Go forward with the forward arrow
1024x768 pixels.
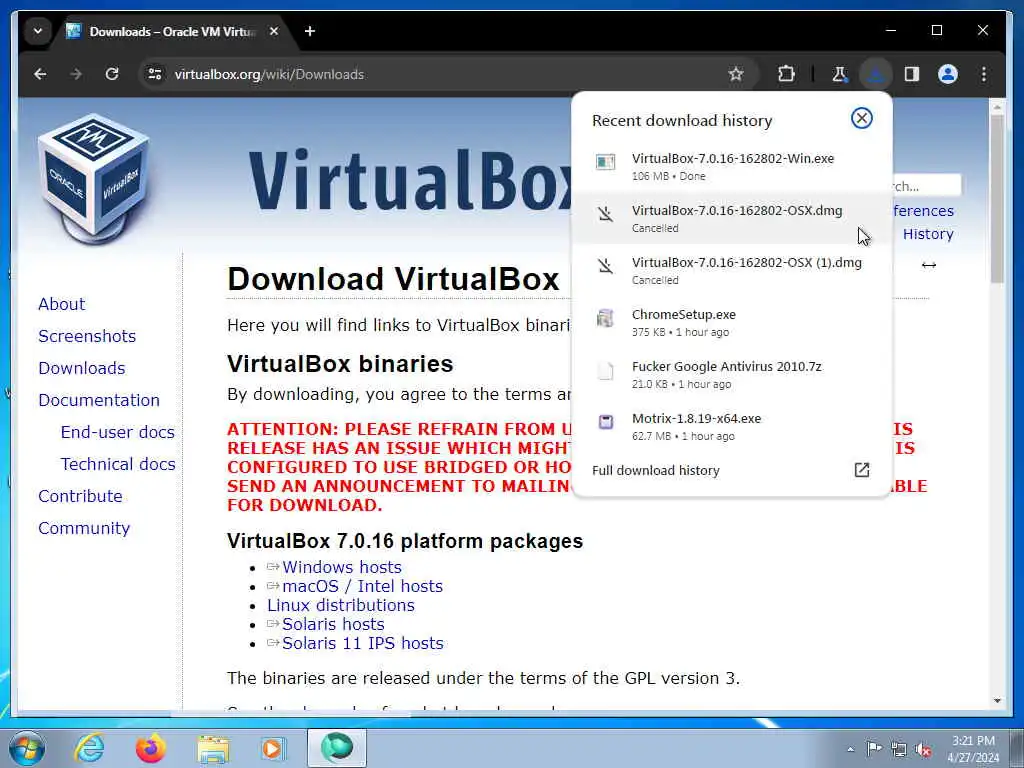pyautogui.click(x=76, y=74)
